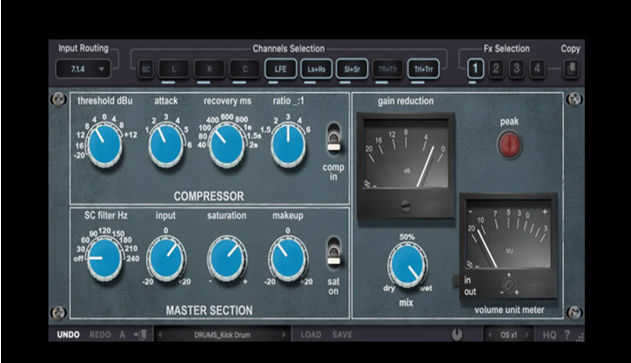Select Fx slot 1
This screenshot has width=631, height=363.
(475, 68)
